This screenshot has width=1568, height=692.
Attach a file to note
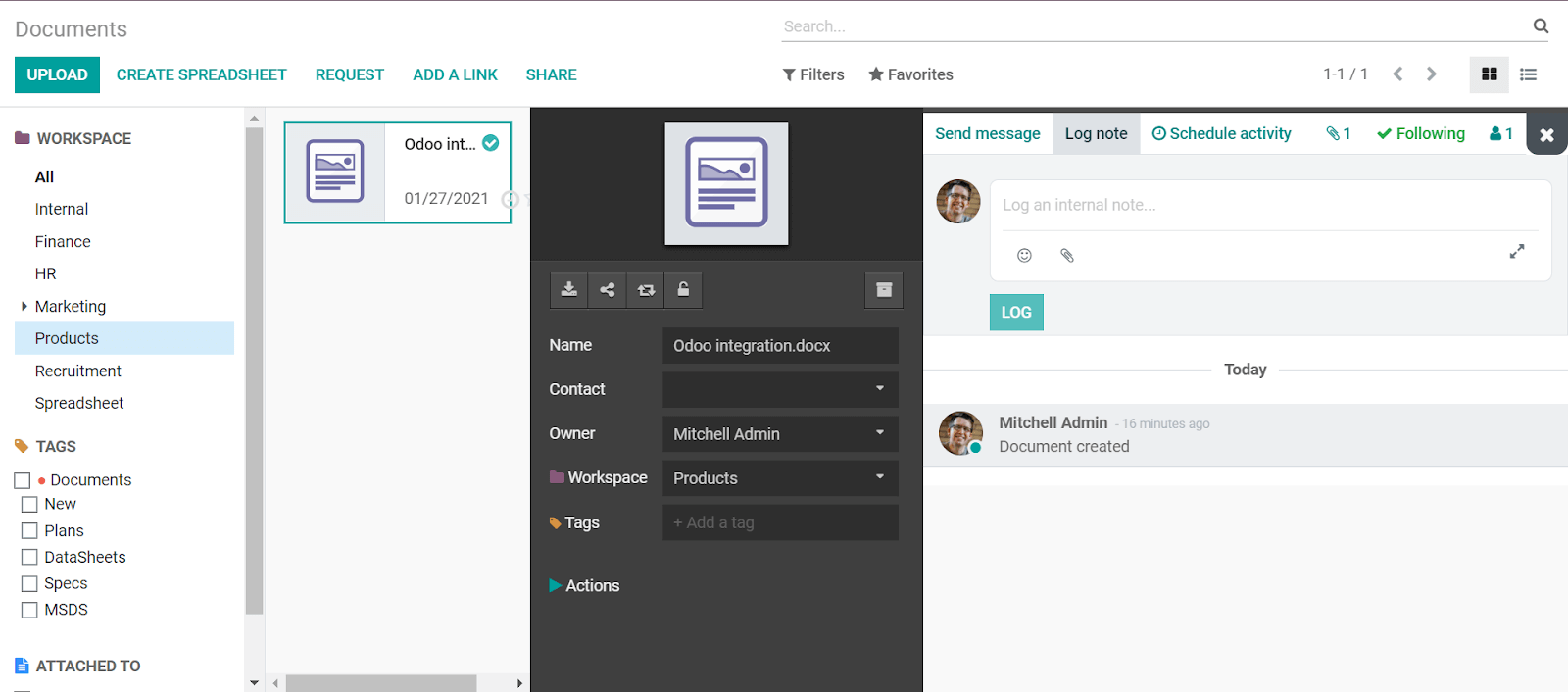pyautogui.click(x=1067, y=256)
